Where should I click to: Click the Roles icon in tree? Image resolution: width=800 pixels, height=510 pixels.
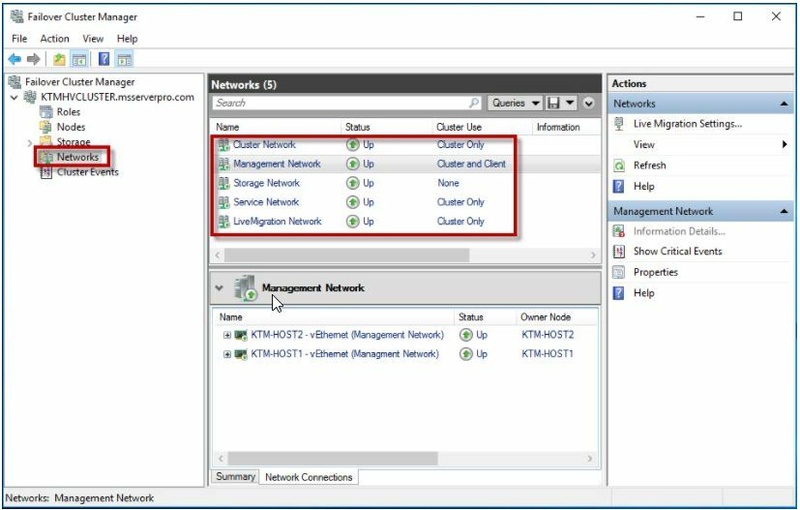coord(46,112)
